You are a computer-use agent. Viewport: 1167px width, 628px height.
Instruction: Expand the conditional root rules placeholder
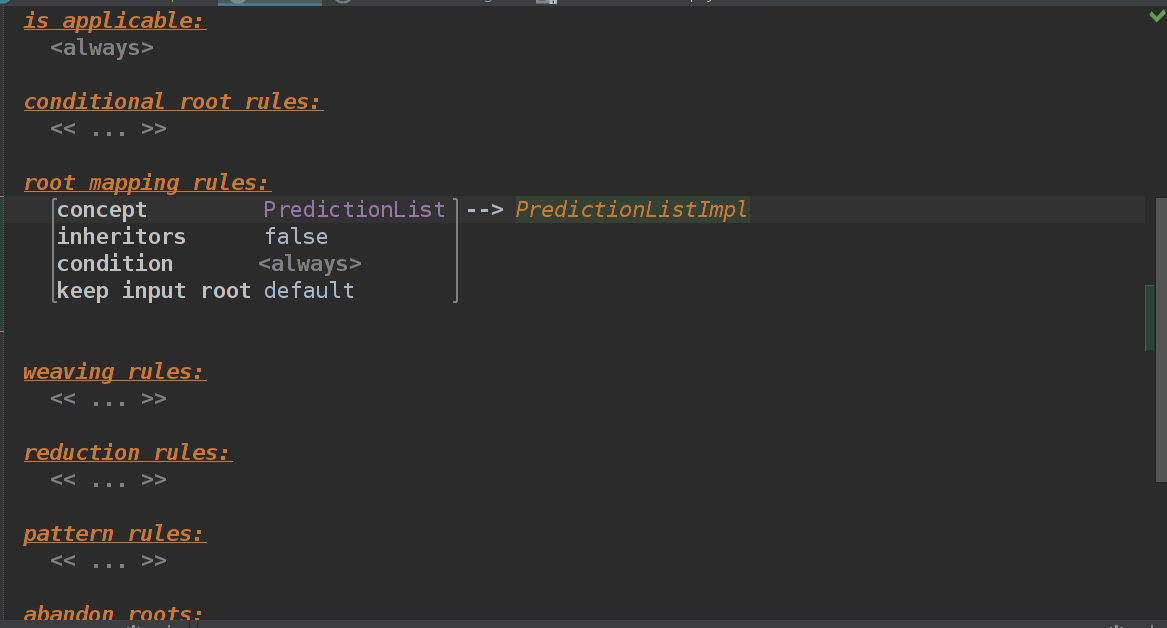pos(108,129)
